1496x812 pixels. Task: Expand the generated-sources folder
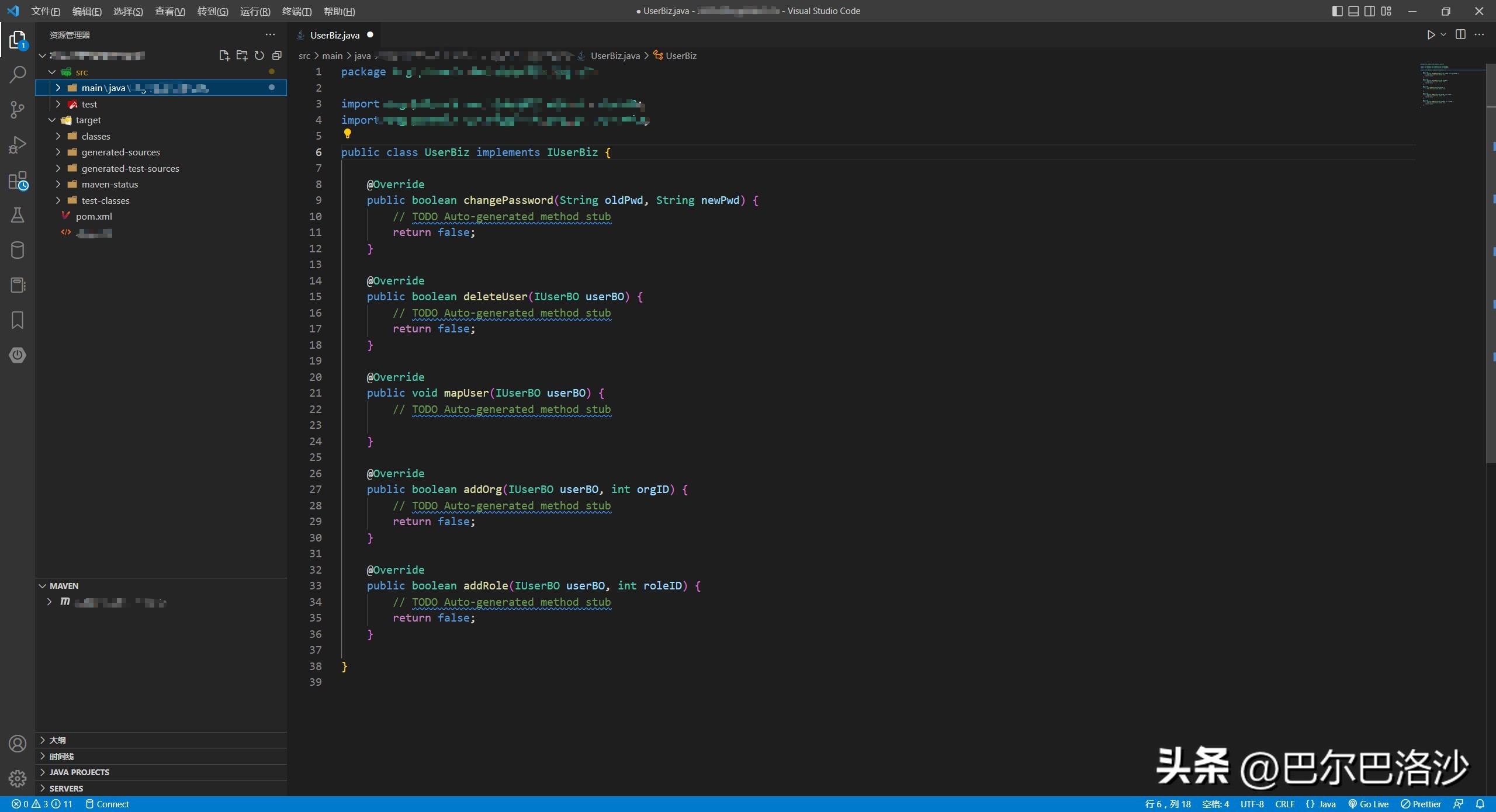coord(58,152)
